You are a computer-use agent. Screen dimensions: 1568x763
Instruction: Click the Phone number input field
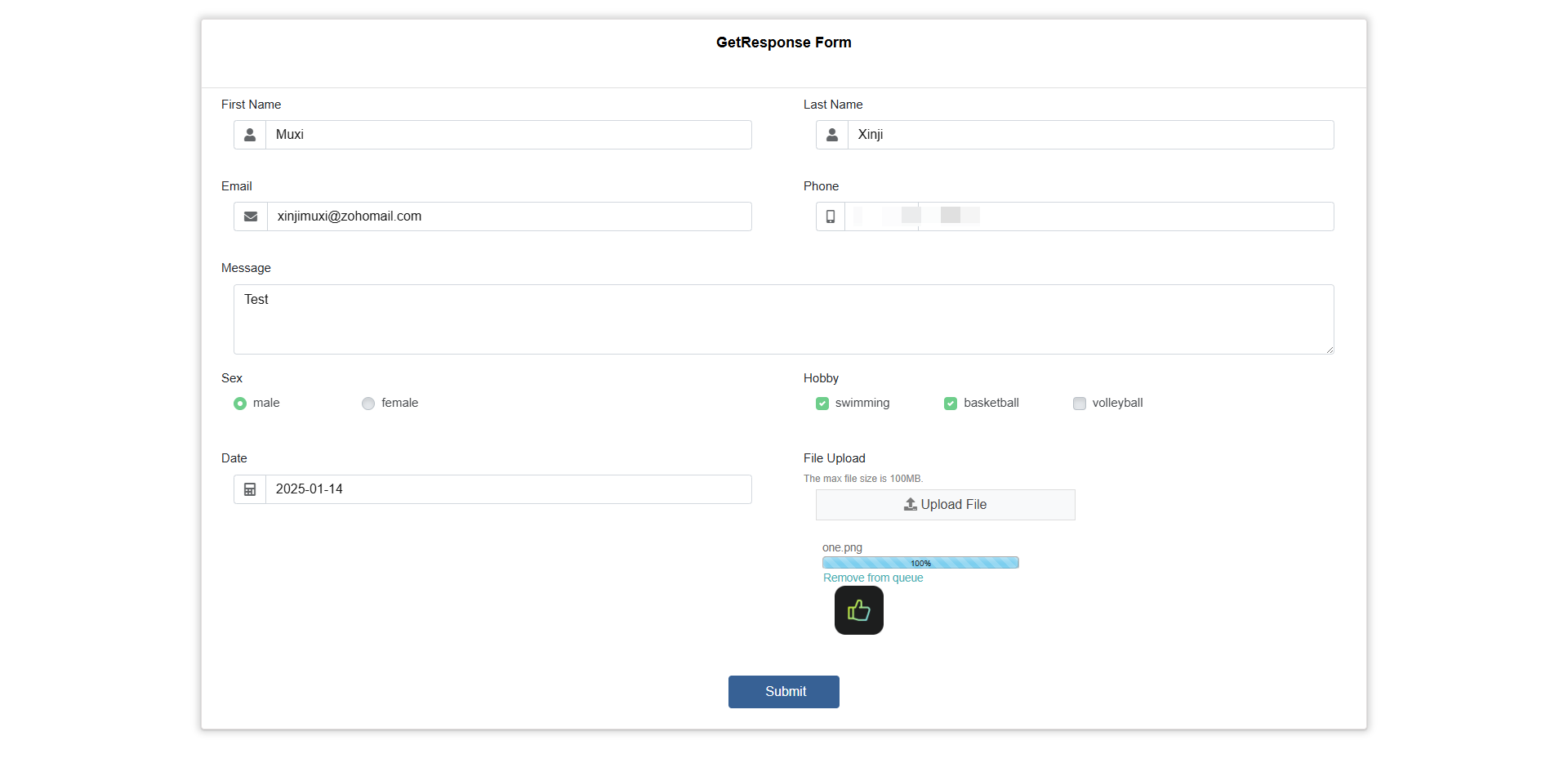(1089, 216)
